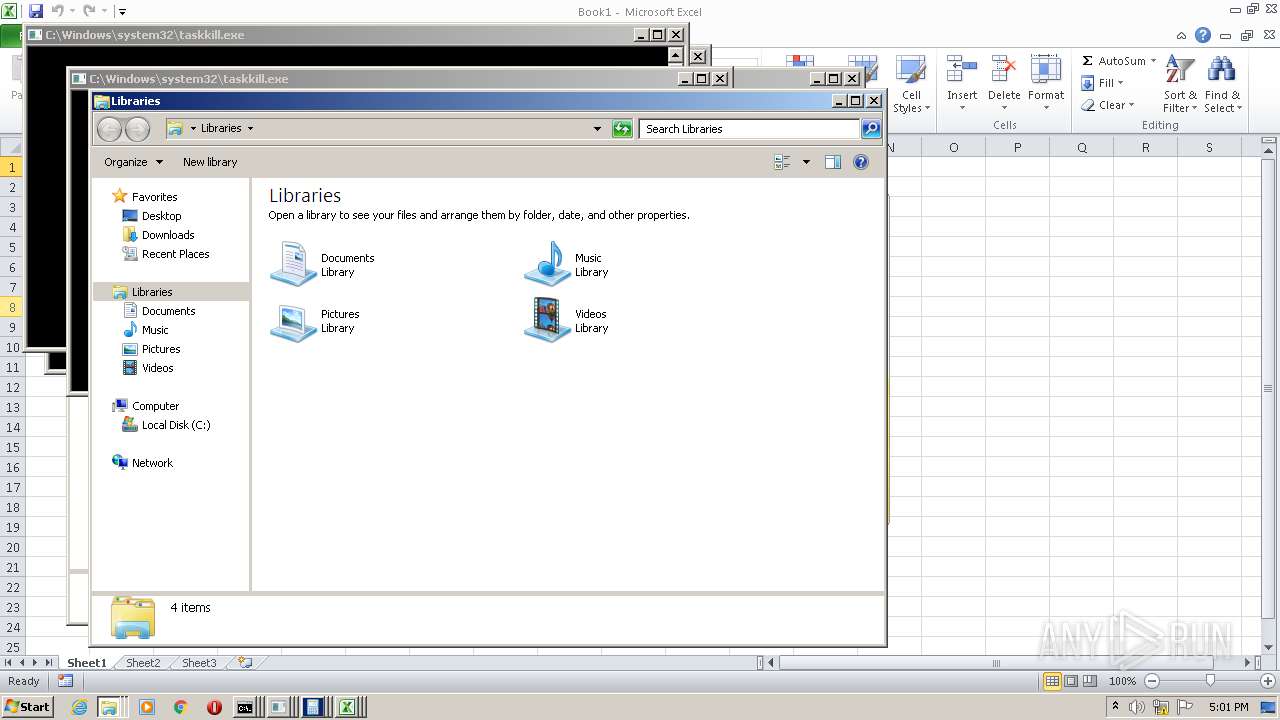Show hidden tray icons arrow
1280x720 pixels.
coord(1115,707)
